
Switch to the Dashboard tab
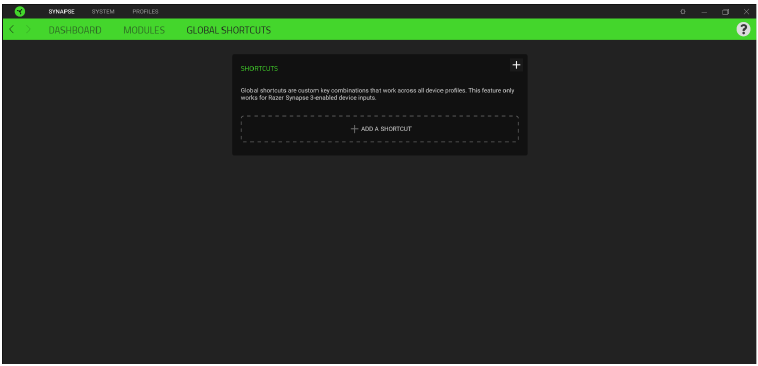75,30
